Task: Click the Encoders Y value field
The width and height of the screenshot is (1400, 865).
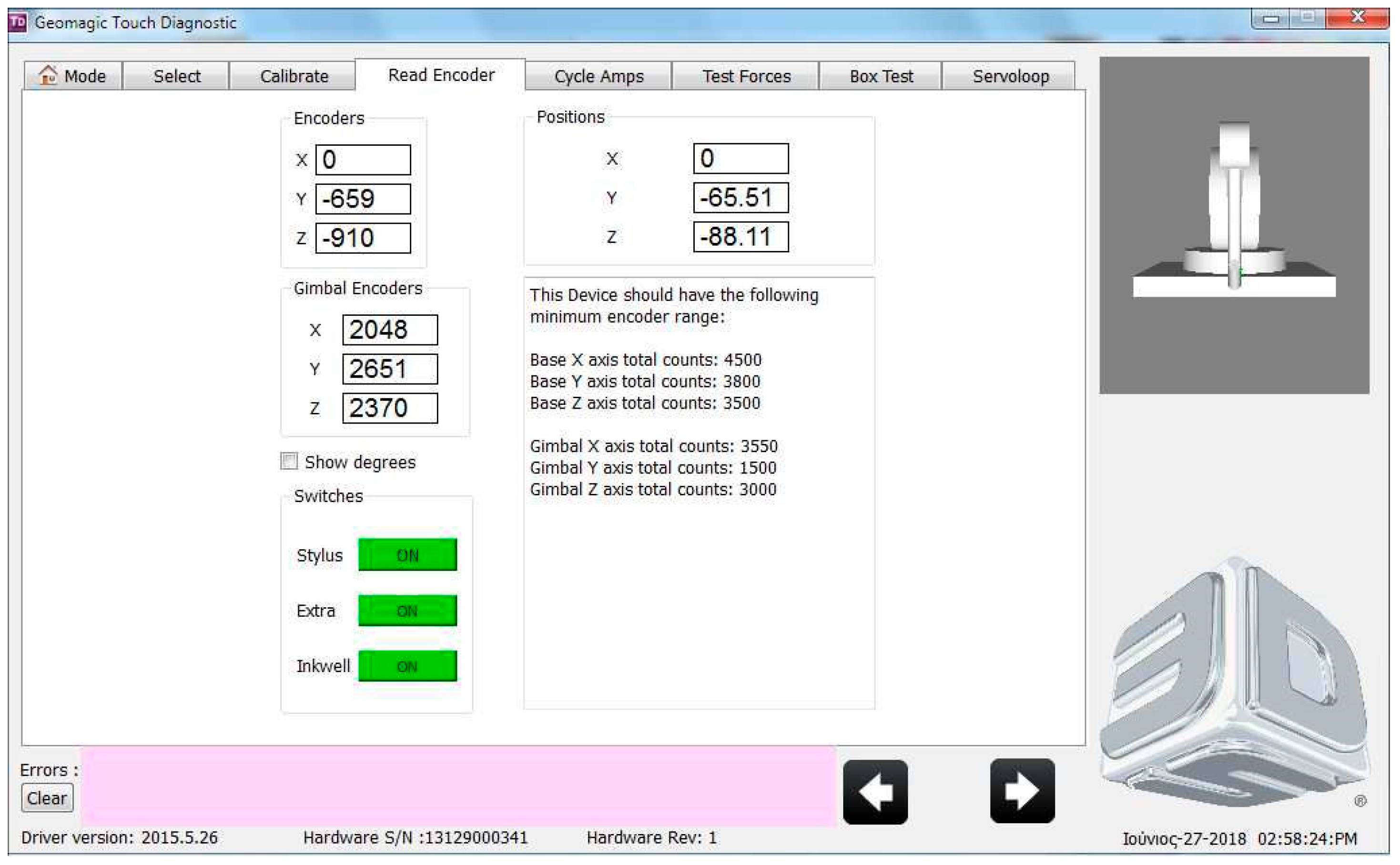Action: click(363, 199)
